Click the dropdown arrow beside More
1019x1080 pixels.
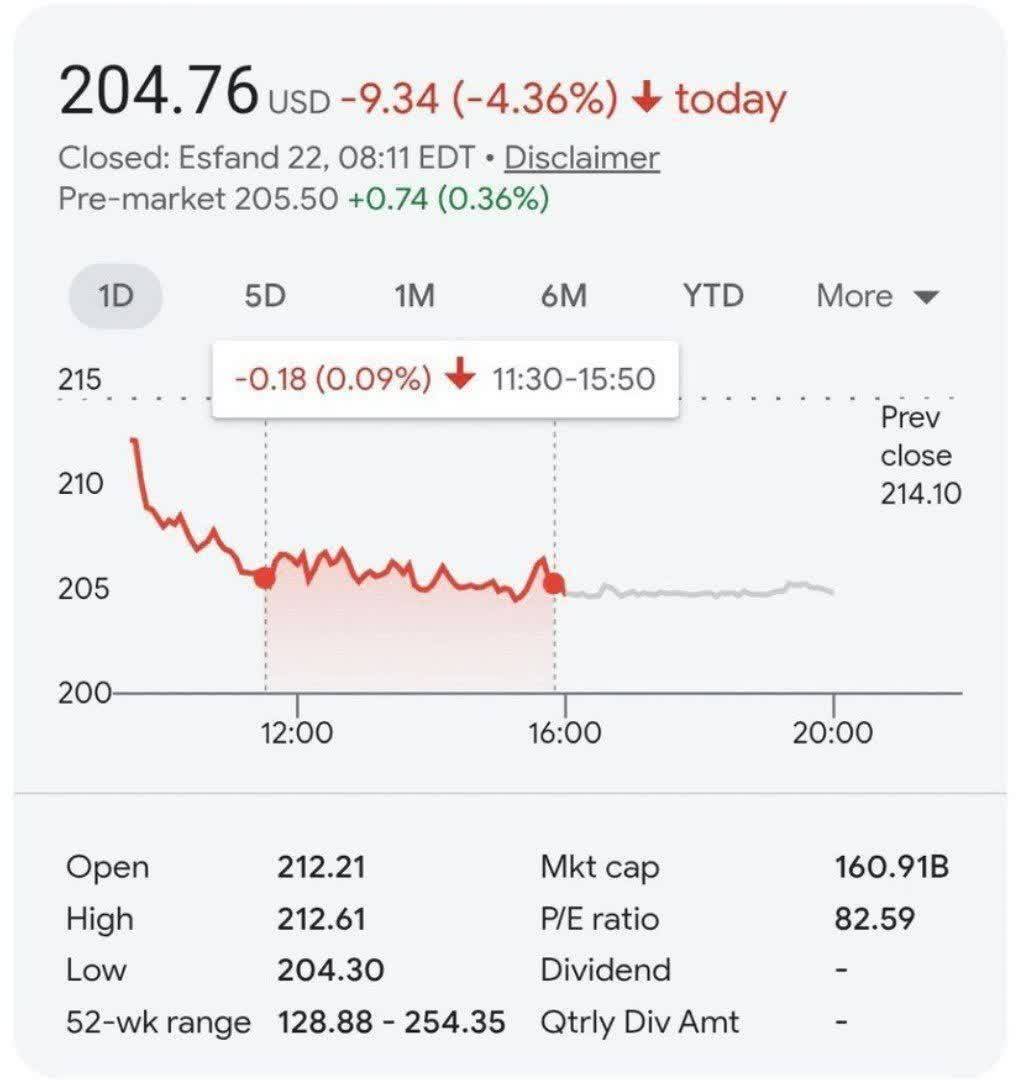[927, 298]
